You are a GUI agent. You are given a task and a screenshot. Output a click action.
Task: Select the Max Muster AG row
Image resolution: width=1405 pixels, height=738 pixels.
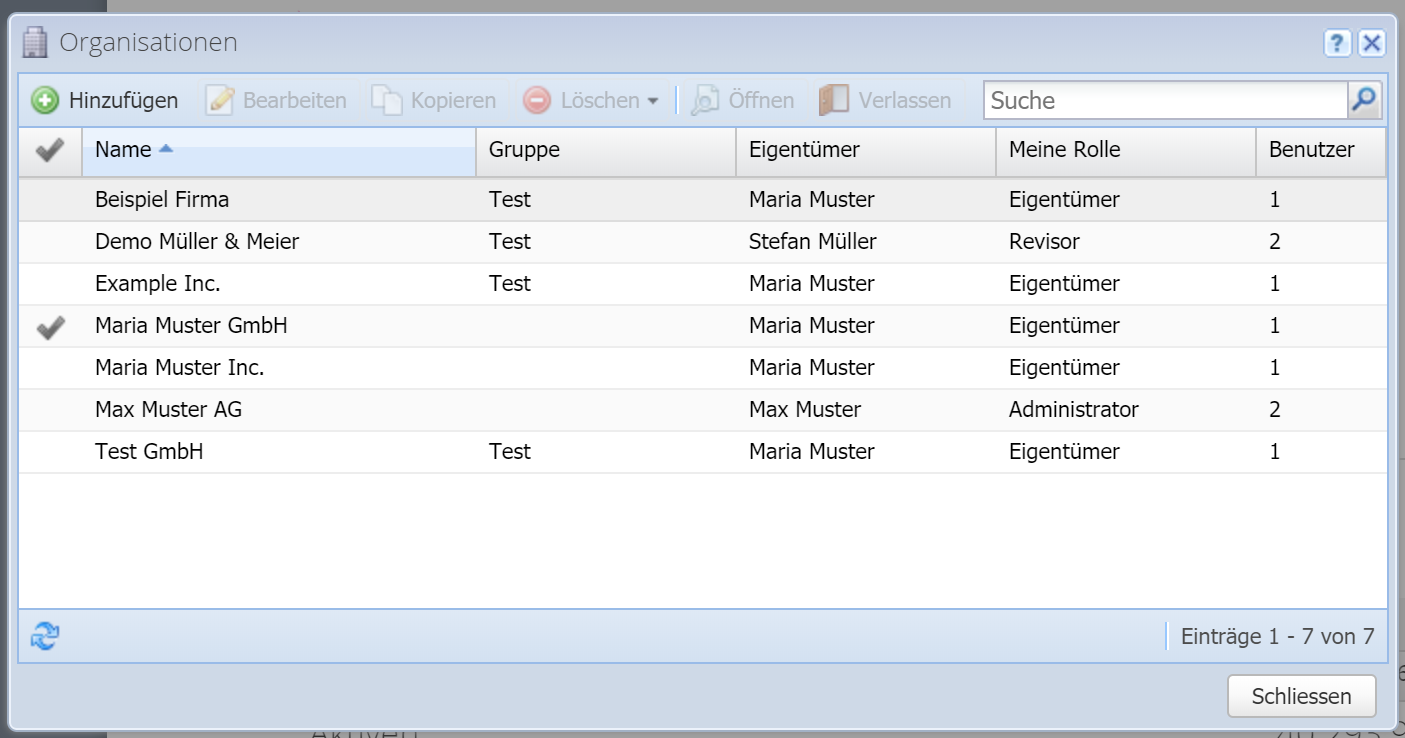(x=168, y=410)
